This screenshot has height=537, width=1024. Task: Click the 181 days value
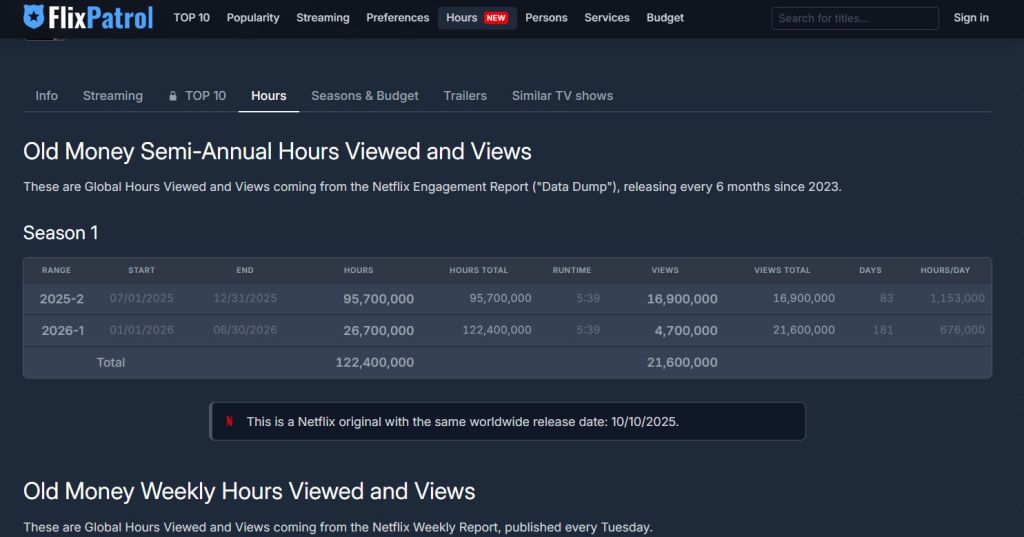tap(883, 330)
